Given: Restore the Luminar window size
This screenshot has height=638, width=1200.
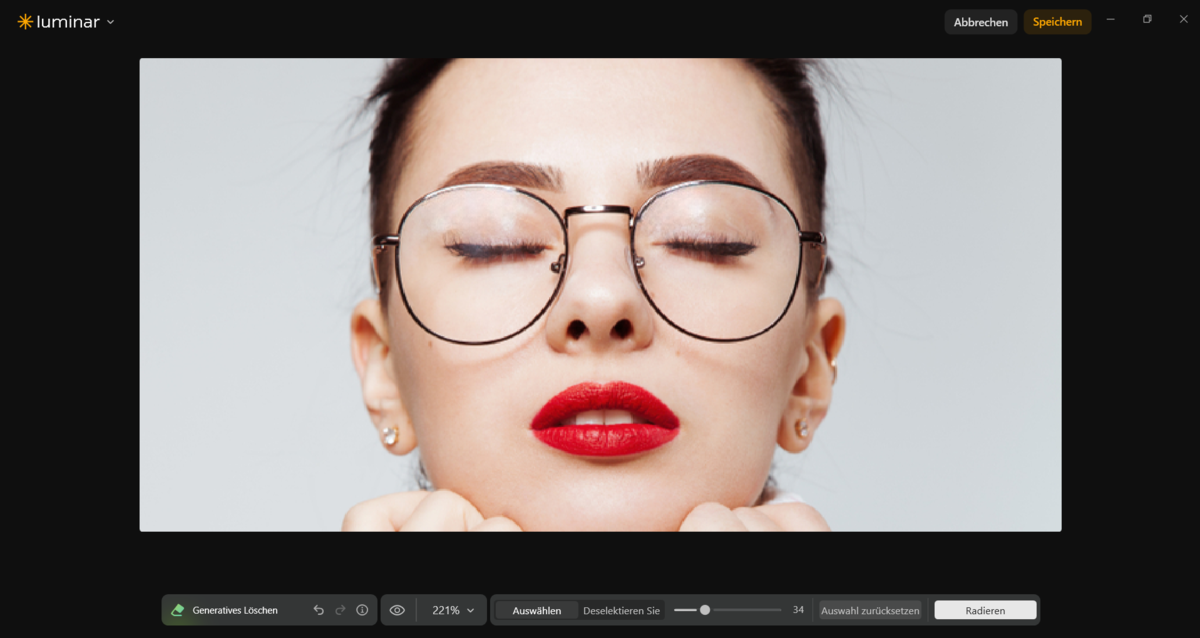Looking at the screenshot, I should click(1147, 19).
